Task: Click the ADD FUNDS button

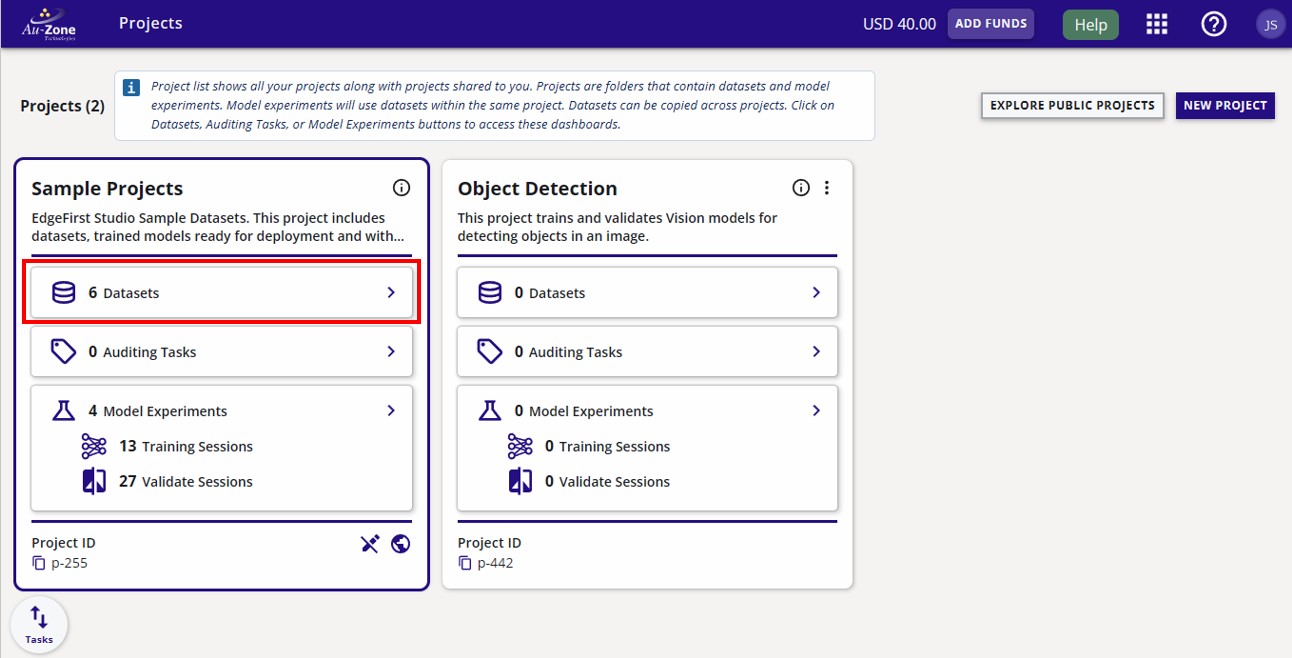Action: coord(991,23)
